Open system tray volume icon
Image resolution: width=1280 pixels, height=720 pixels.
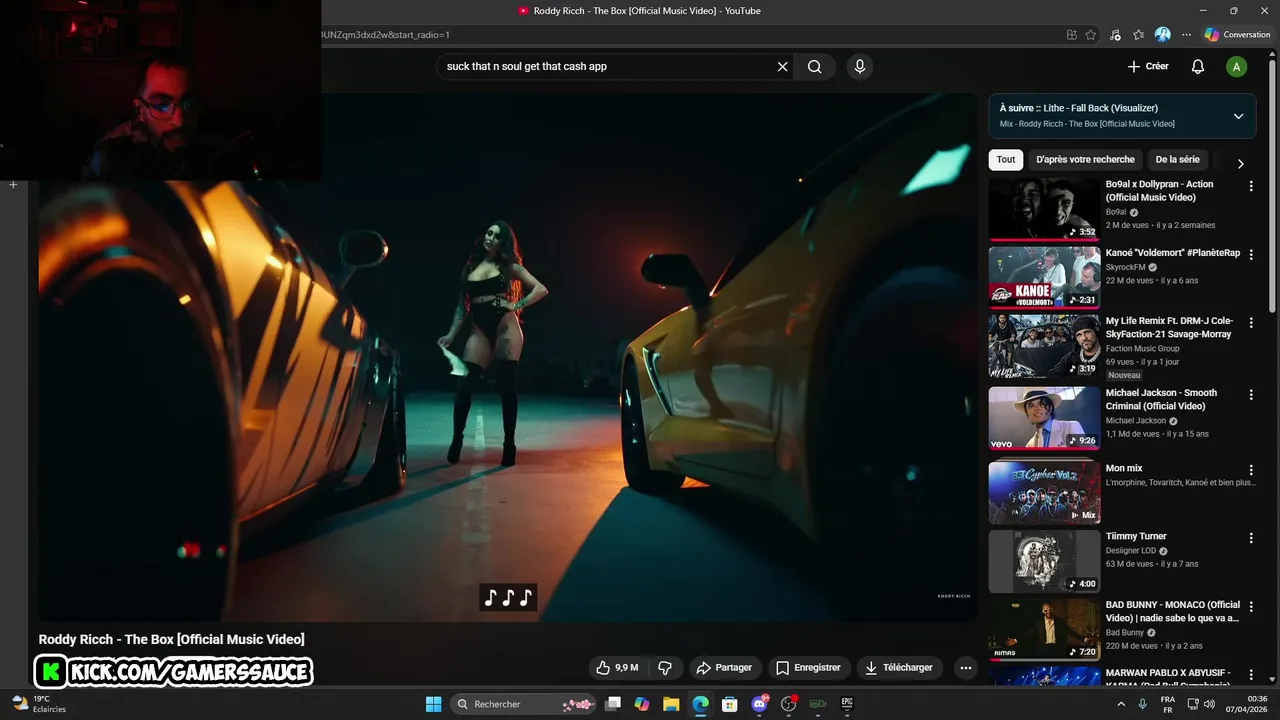[1211, 704]
